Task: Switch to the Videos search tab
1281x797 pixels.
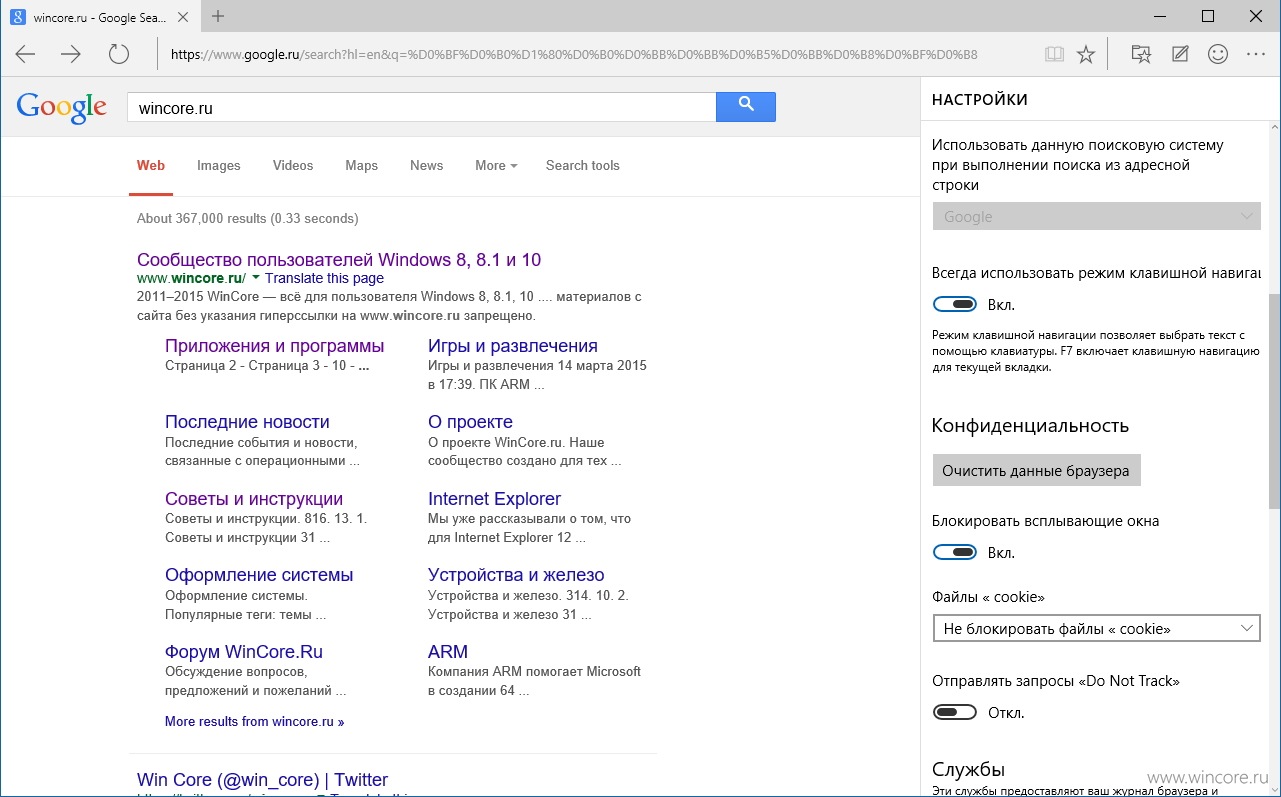Action: 293,166
